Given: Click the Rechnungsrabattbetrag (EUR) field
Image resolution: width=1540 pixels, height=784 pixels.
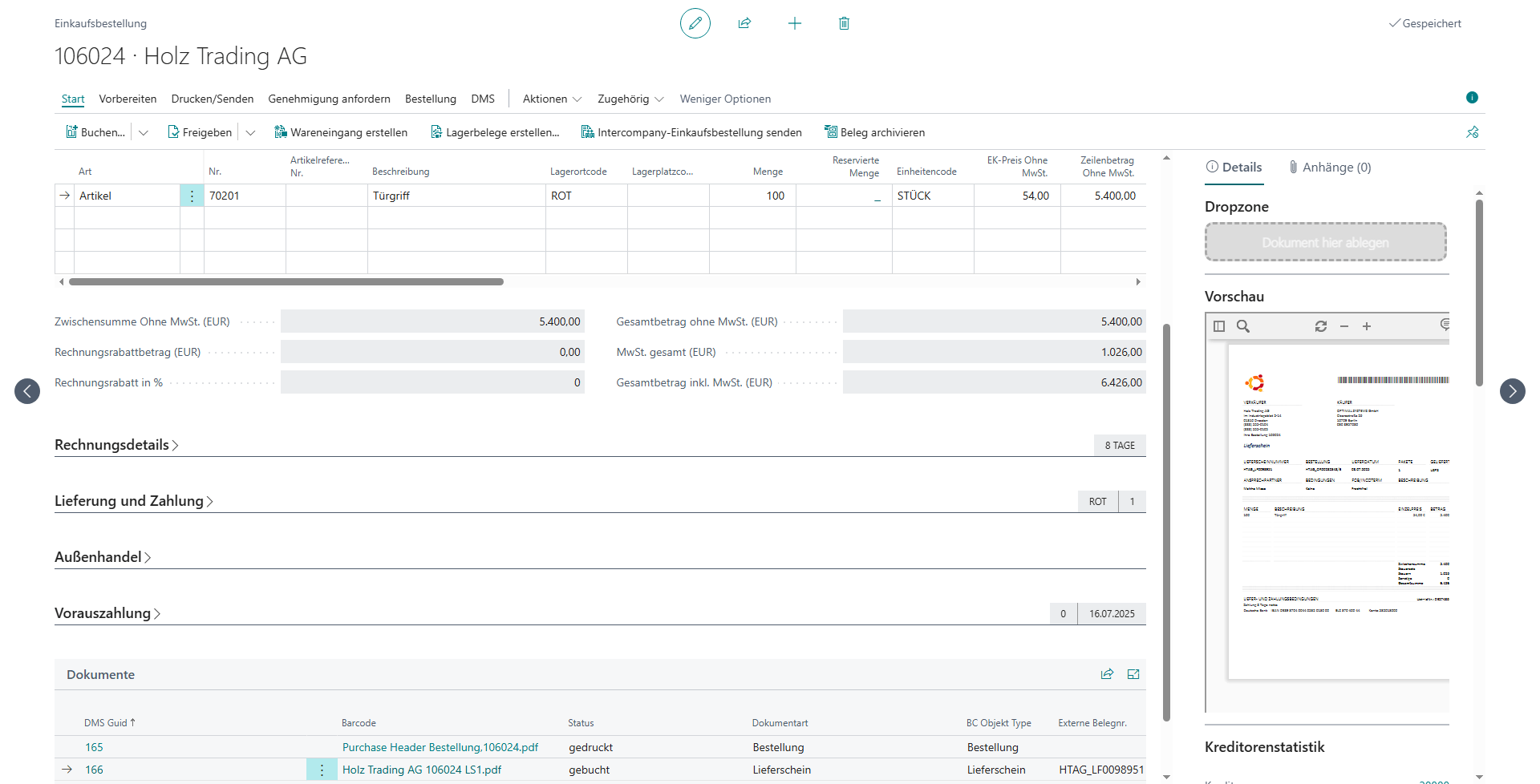Looking at the screenshot, I should click(432, 352).
